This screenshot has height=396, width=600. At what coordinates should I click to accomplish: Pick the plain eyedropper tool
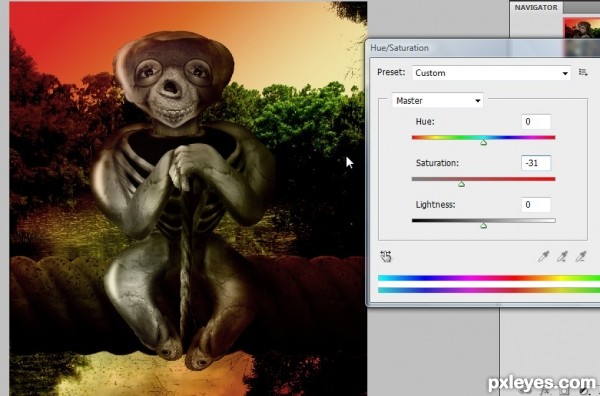543,256
